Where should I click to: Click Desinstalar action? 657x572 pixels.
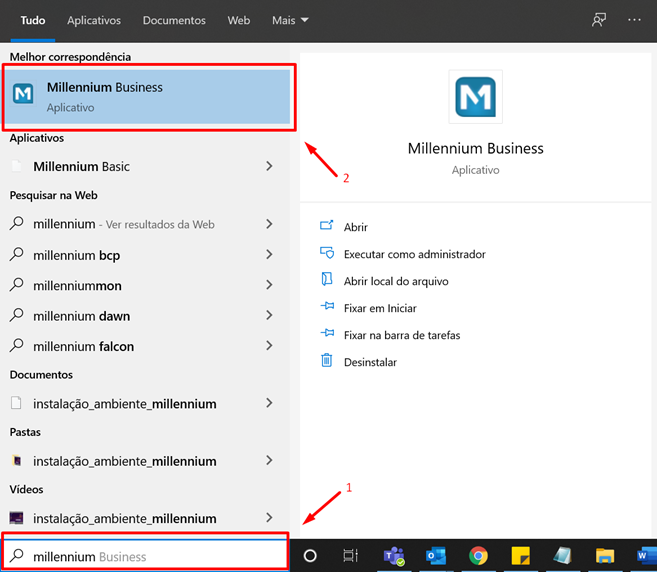[x=370, y=362]
